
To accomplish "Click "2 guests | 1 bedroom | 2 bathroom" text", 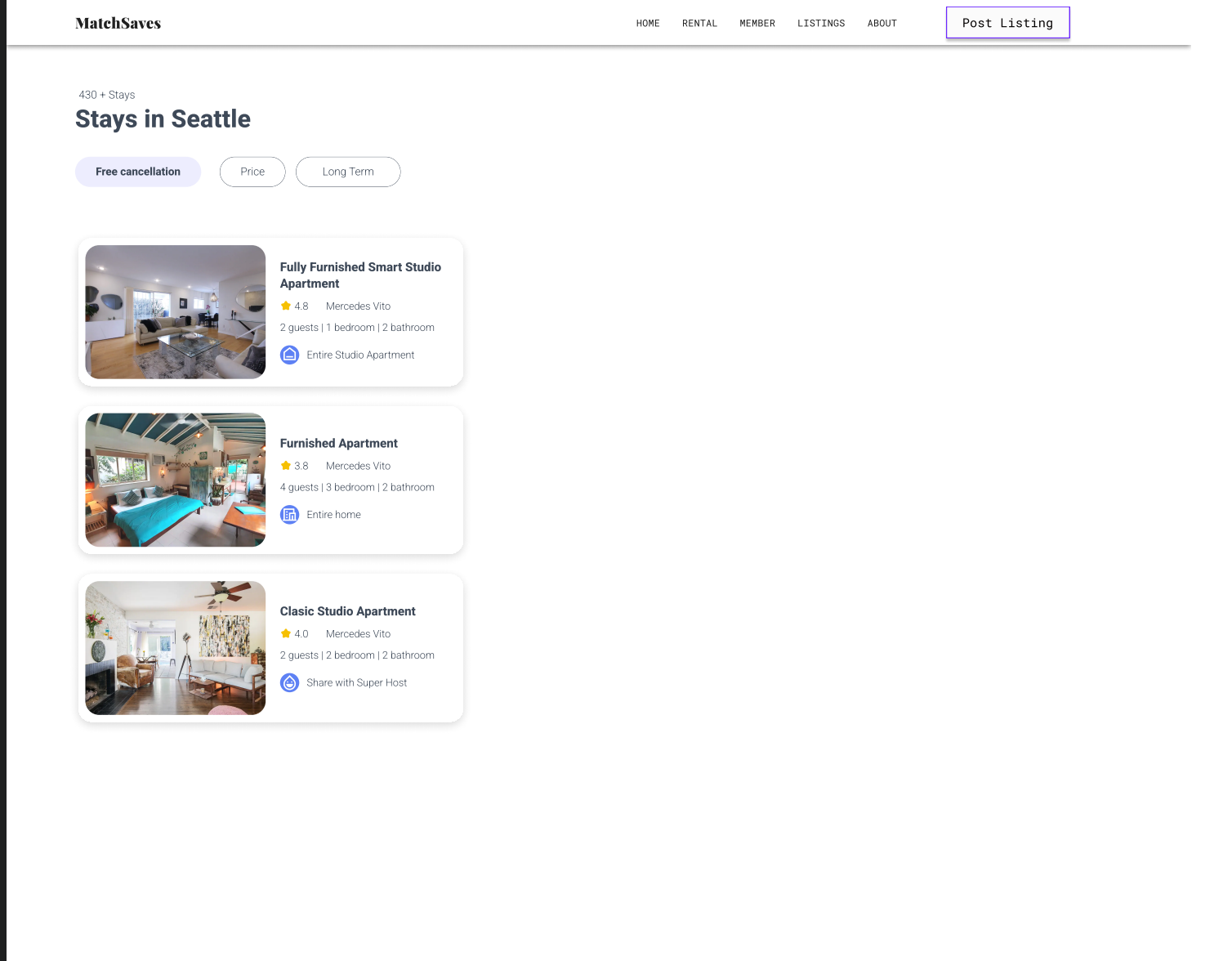I will (357, 328).
